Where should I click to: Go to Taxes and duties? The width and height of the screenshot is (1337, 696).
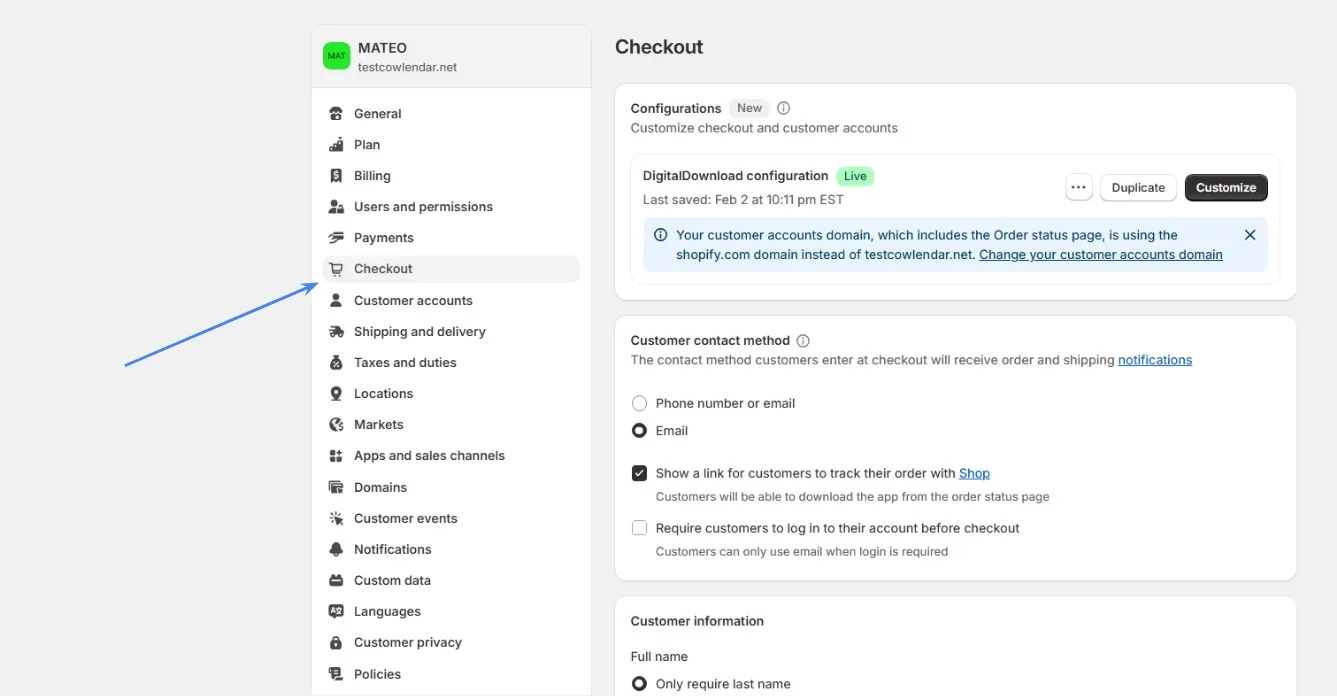click(451, 363)
